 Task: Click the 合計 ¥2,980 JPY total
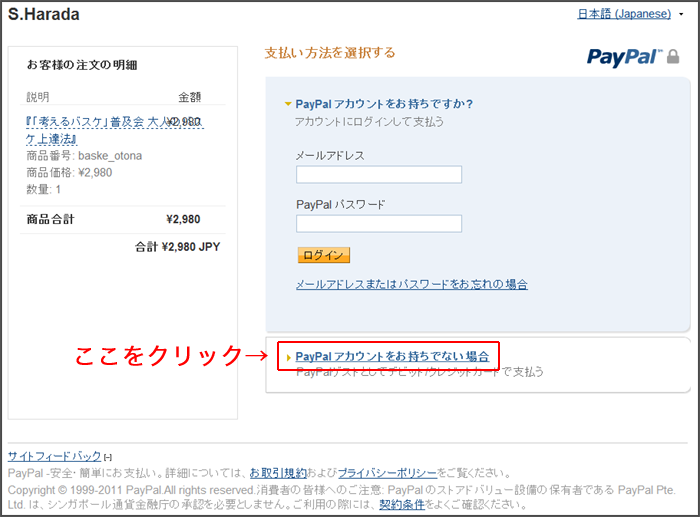click(x=178, y=247)
